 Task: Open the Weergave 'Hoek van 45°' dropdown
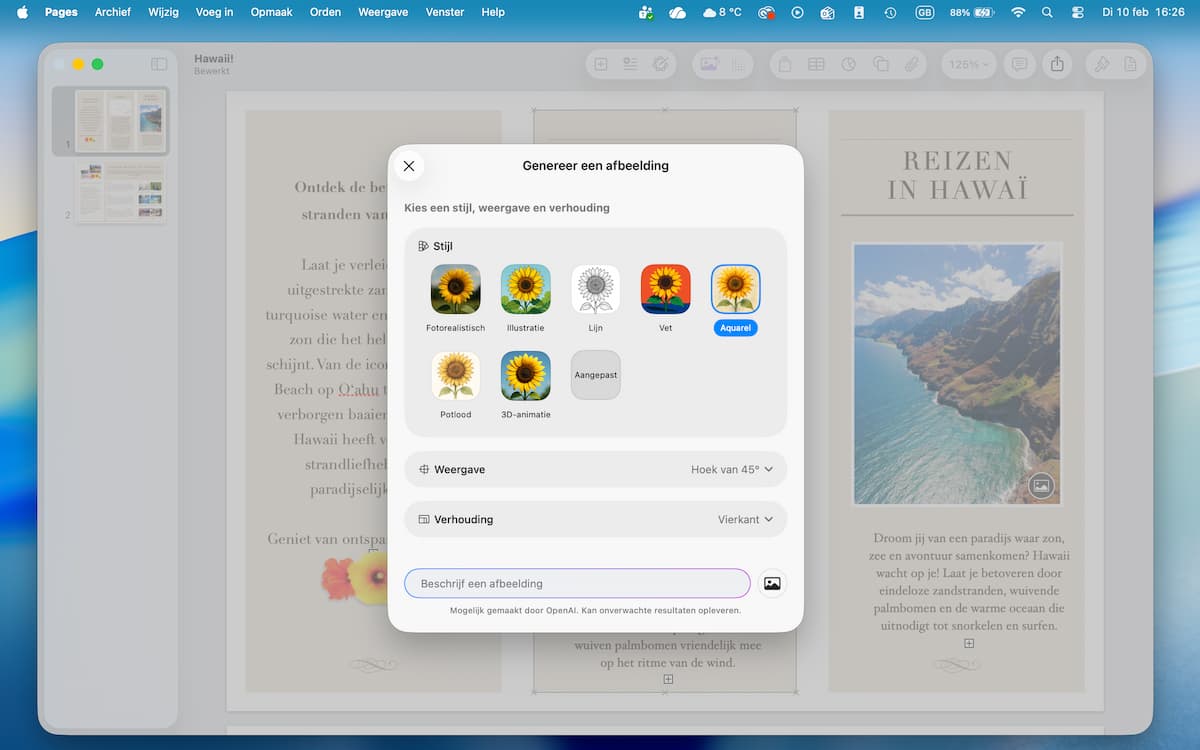(732, 469)
